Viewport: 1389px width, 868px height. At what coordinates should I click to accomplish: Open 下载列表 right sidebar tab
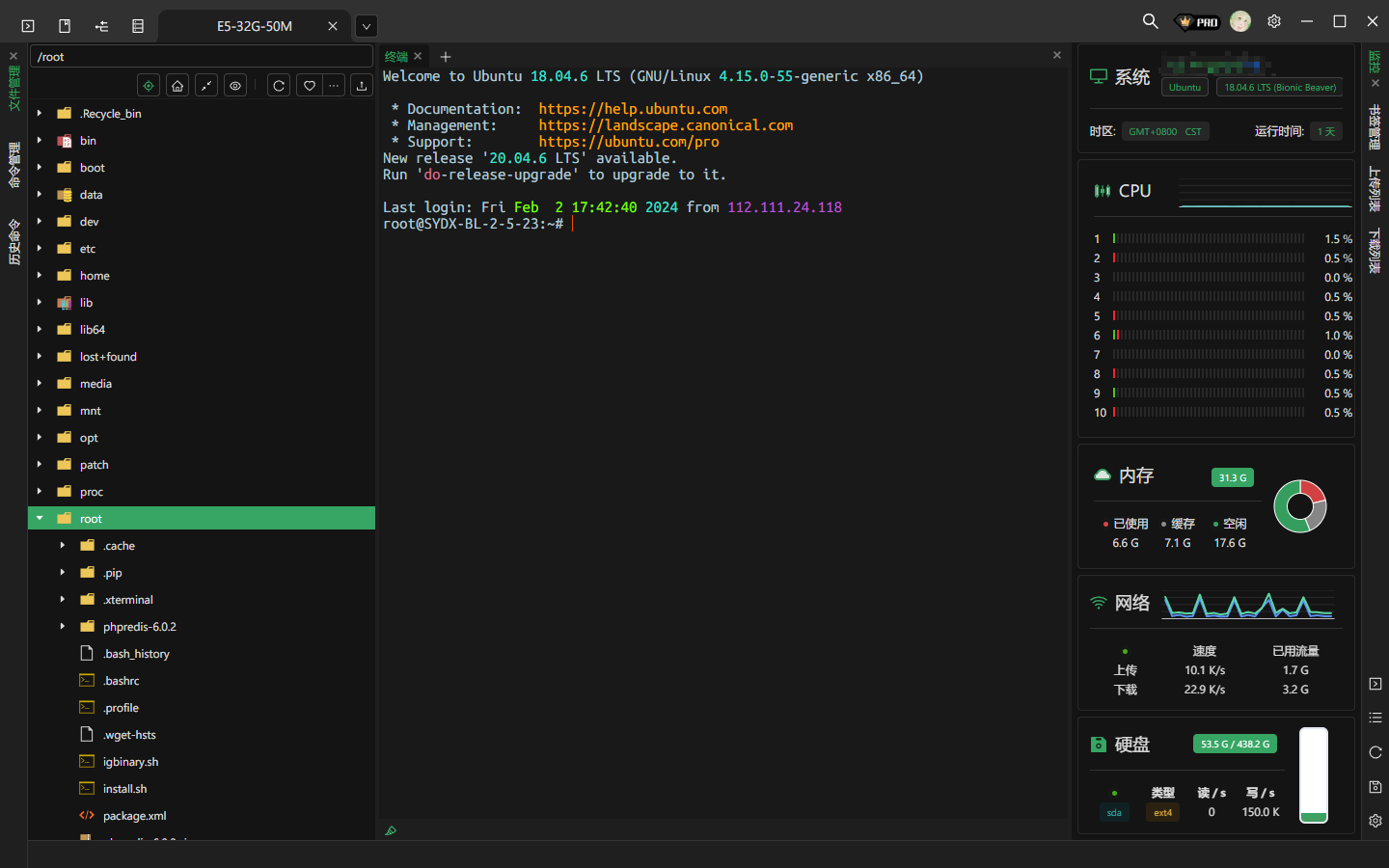pos(1375,251)
